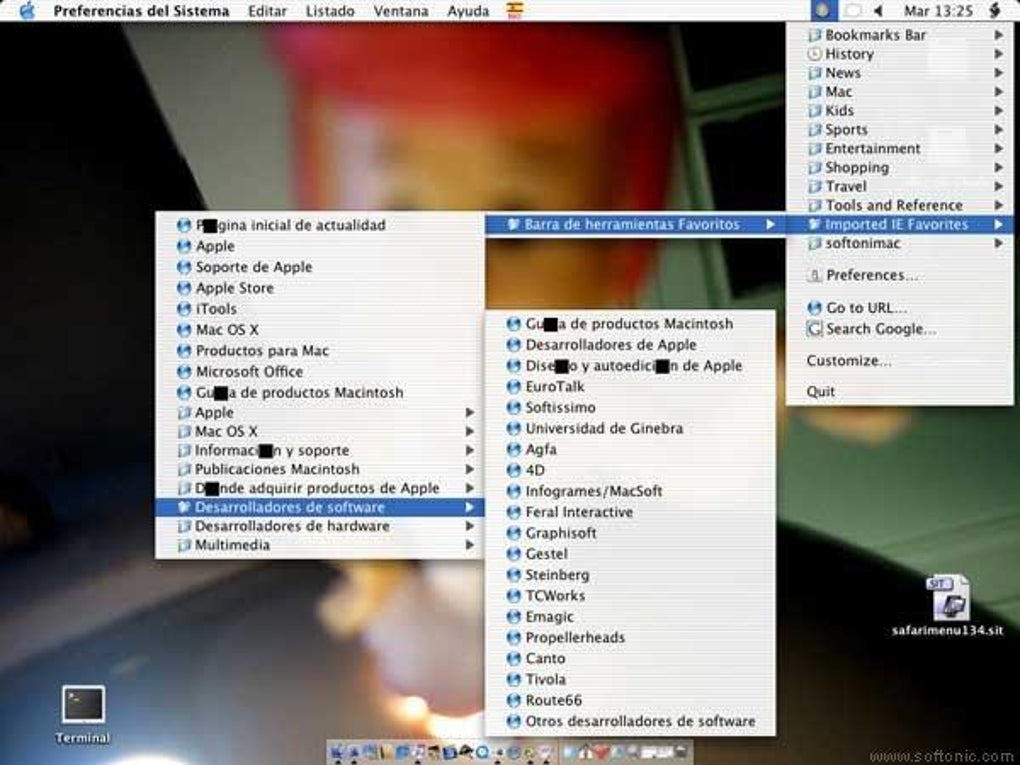Expand the Kids bookmarks folder
The width and height of the screenshot is (1020, 765).
[x=900, y=111]
